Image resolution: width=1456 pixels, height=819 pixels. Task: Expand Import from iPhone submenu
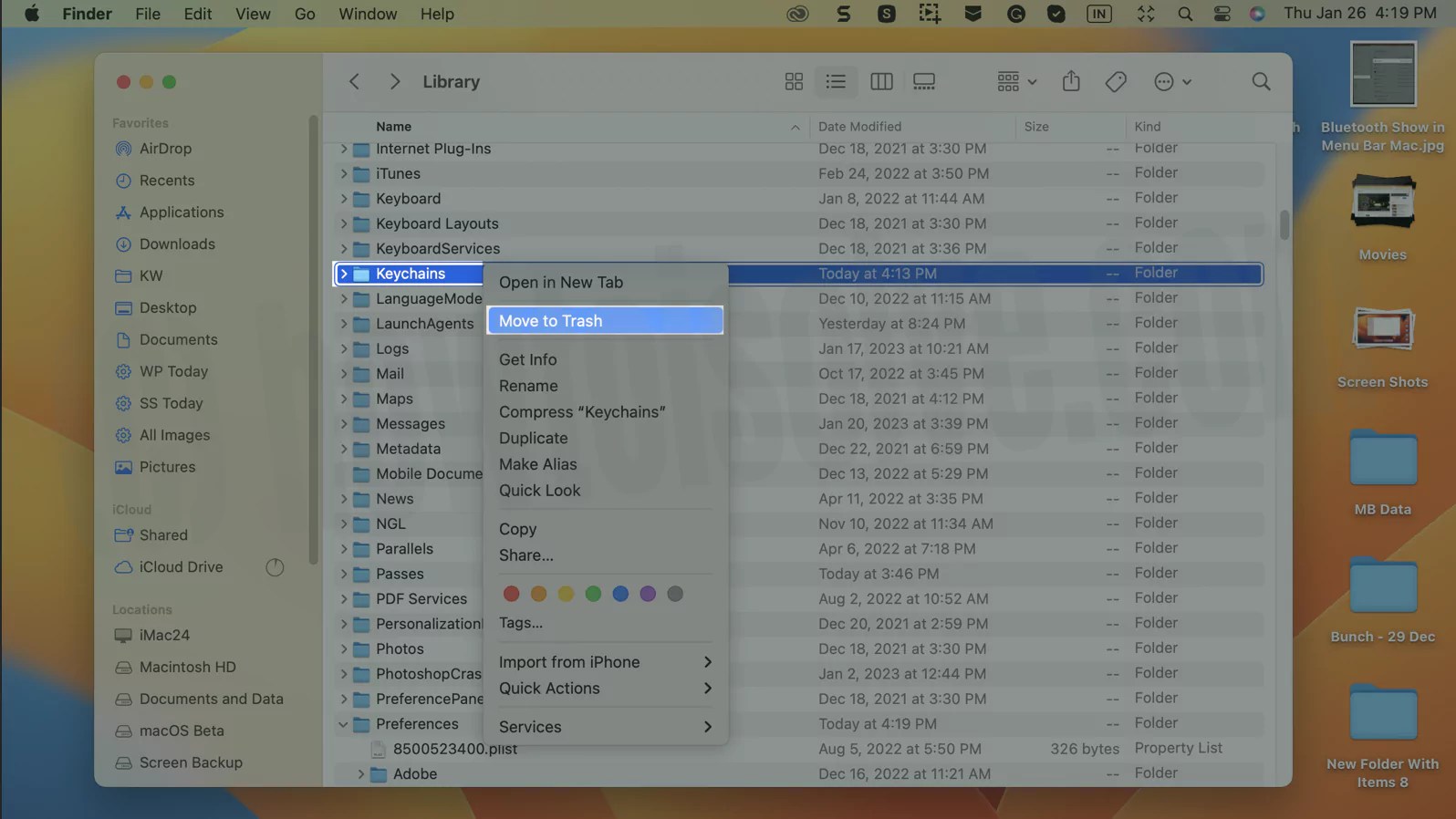coord(605,662)
